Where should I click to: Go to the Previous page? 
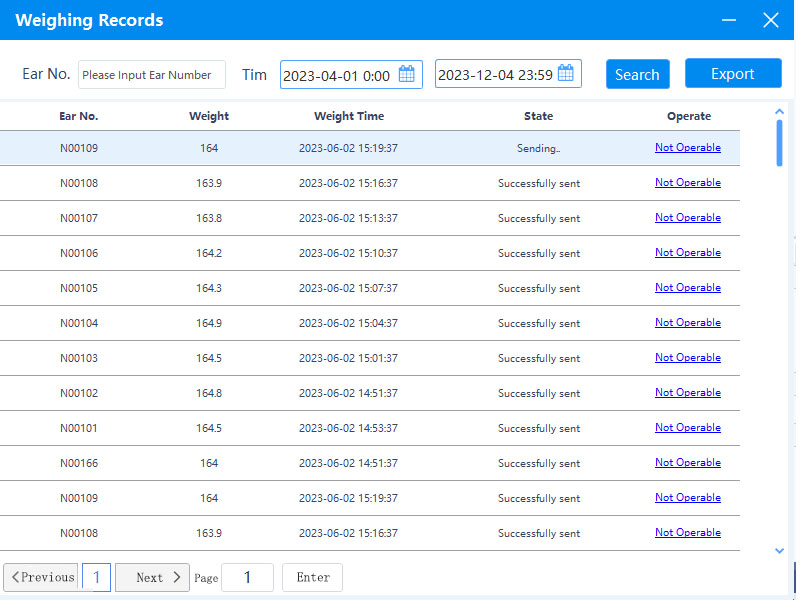coord(42,577)
